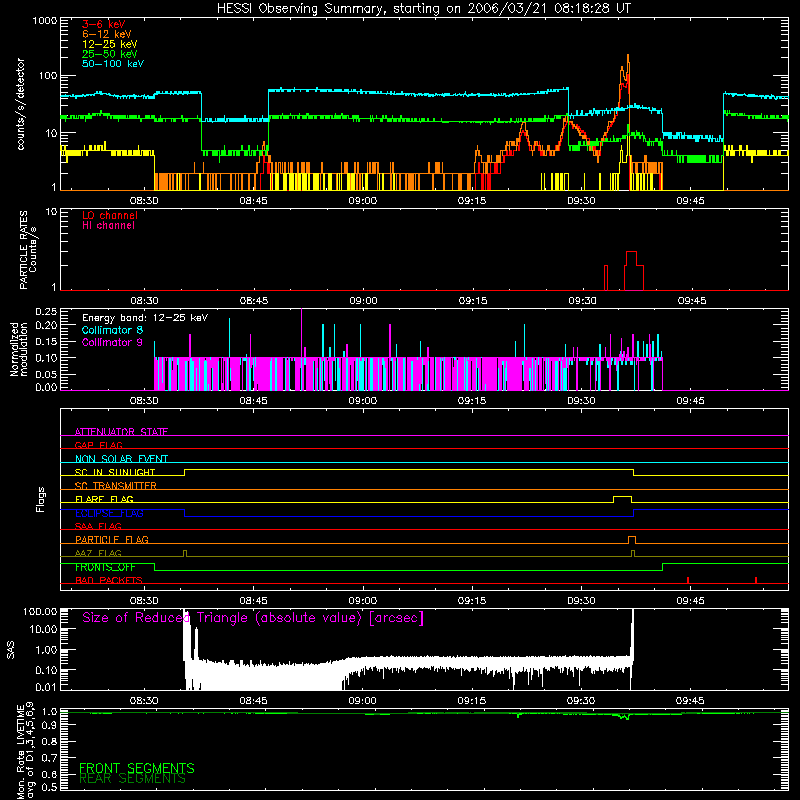This screenshot has height=800, width=800.
Task: Select the green '25-50 keV' legend label
Action: pos(110,54)
